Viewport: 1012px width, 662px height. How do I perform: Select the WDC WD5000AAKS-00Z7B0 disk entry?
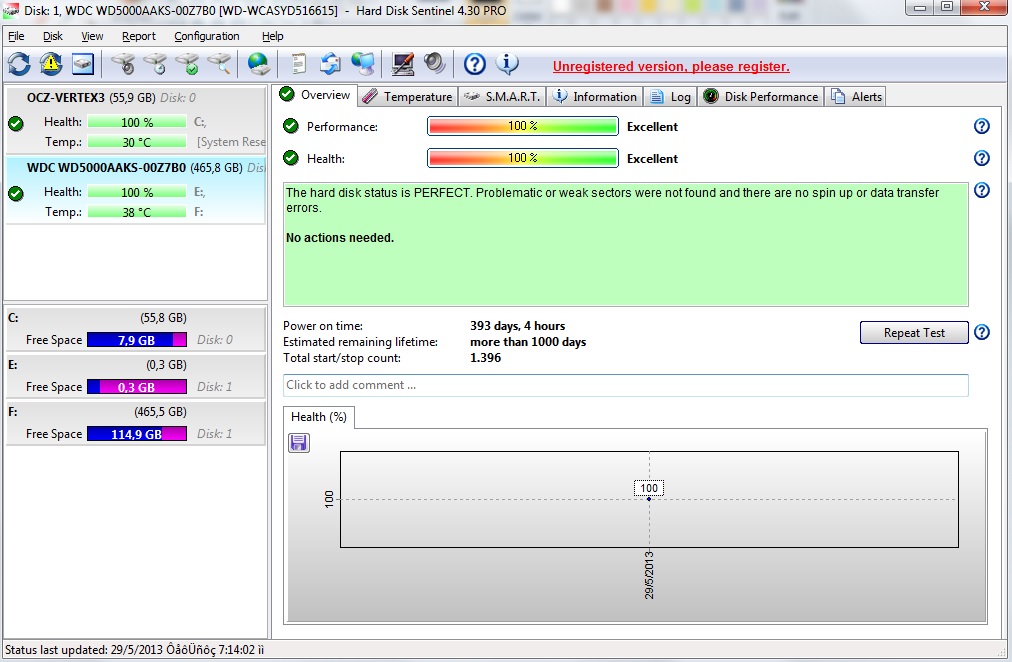(136, 190)
